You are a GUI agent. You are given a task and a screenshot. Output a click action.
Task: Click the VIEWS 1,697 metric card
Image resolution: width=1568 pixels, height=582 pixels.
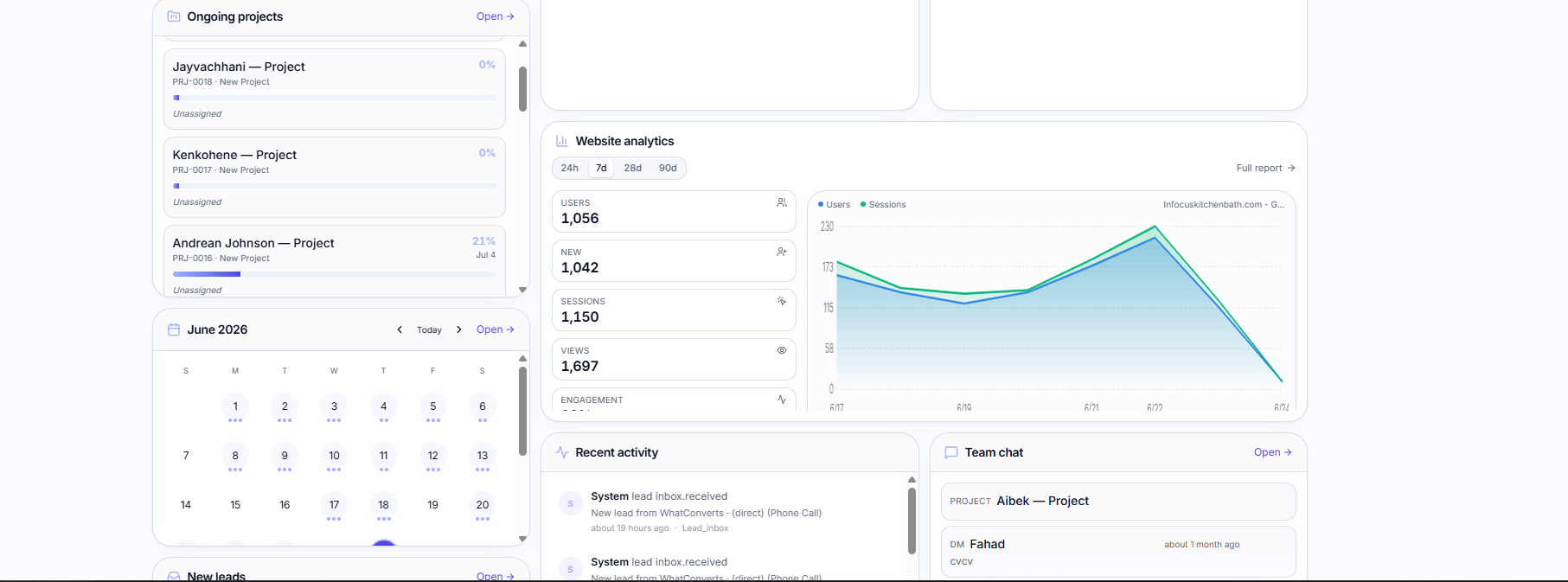click(x=674, y=359)
